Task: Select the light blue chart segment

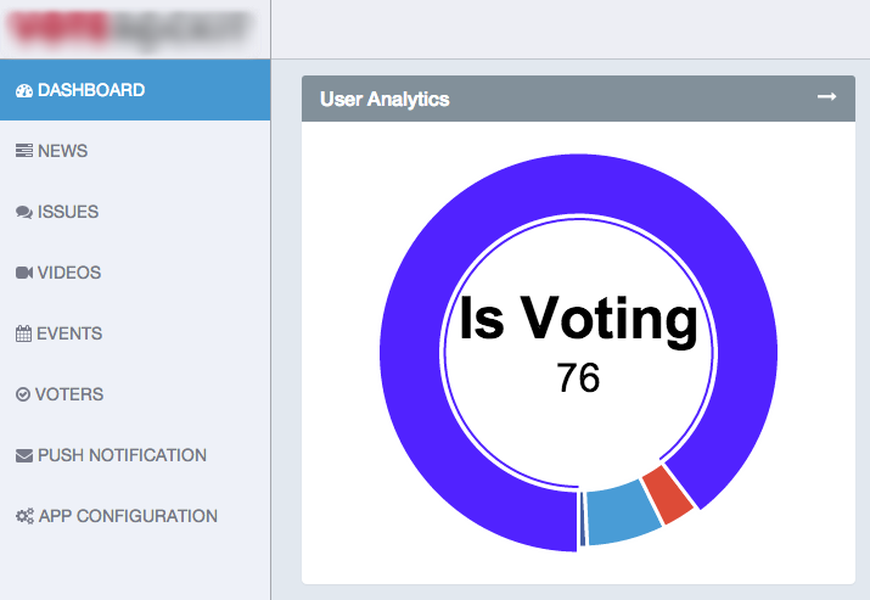Action: (x=623, y=513)
